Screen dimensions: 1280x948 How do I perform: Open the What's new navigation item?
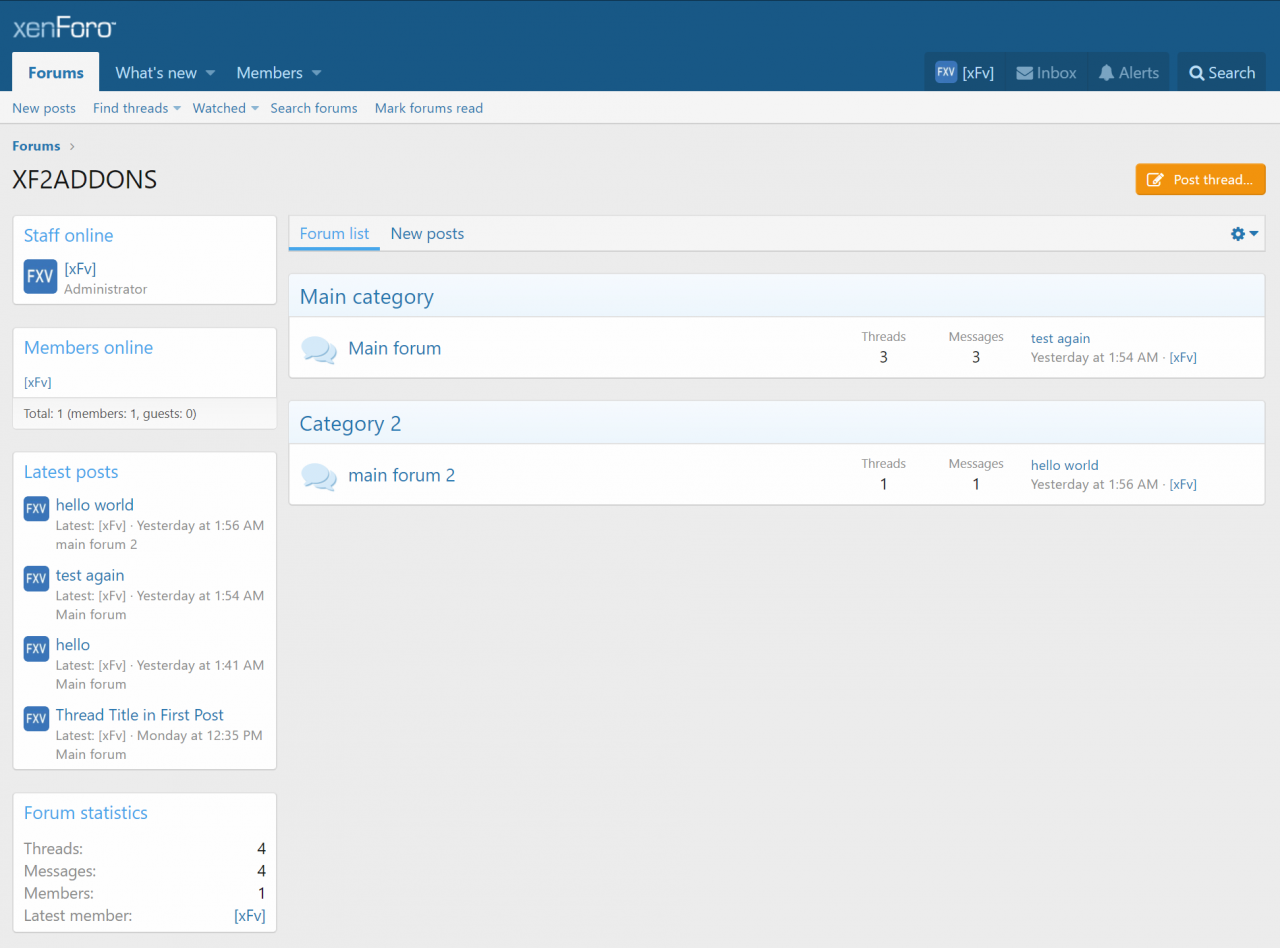pyautogui.click(x=156, y=73)
